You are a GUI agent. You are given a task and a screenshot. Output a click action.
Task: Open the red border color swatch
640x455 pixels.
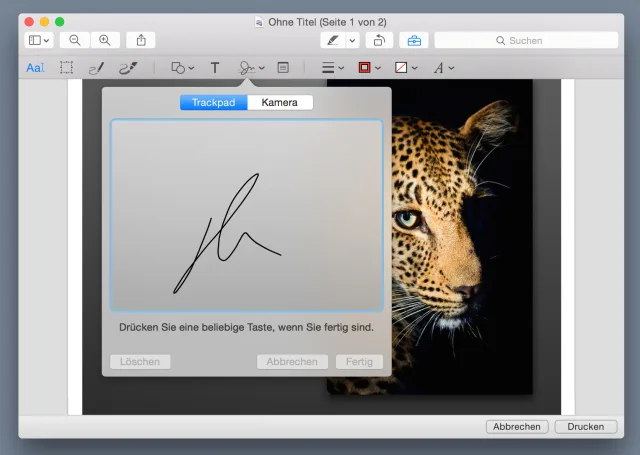tap(368, 68)
